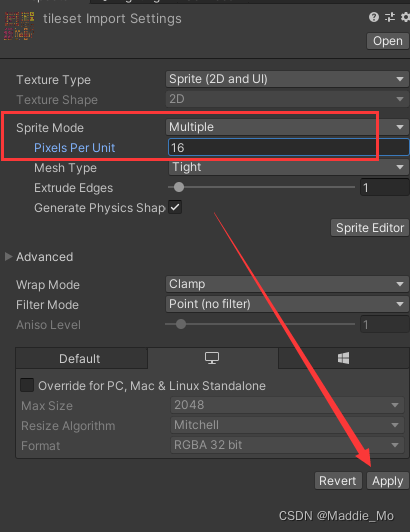Viewport: 410px width, 532px height.
Task: Open the Wrap Mode dropdown
Action: [x=287, y=284]
